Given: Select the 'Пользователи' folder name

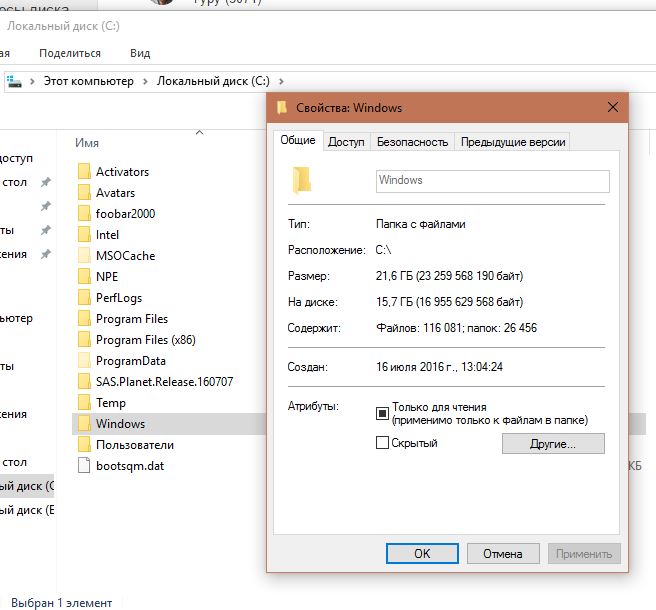Looking at the screenshot, I should (135, 444).
